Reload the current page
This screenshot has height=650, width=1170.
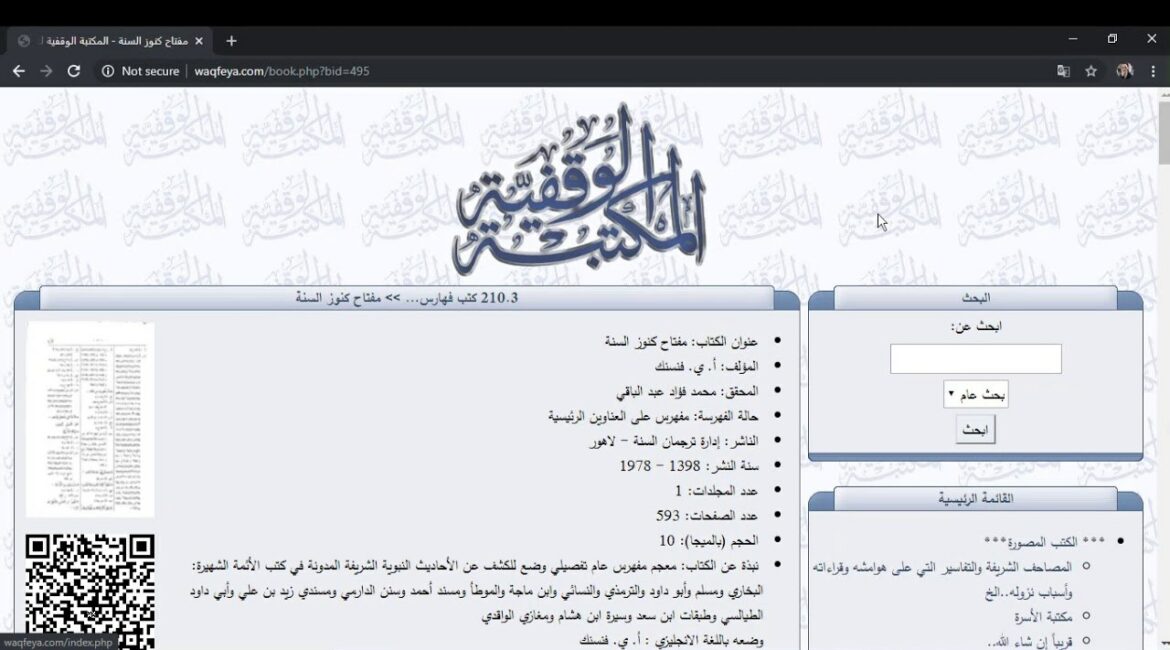(x=73, y=71)
